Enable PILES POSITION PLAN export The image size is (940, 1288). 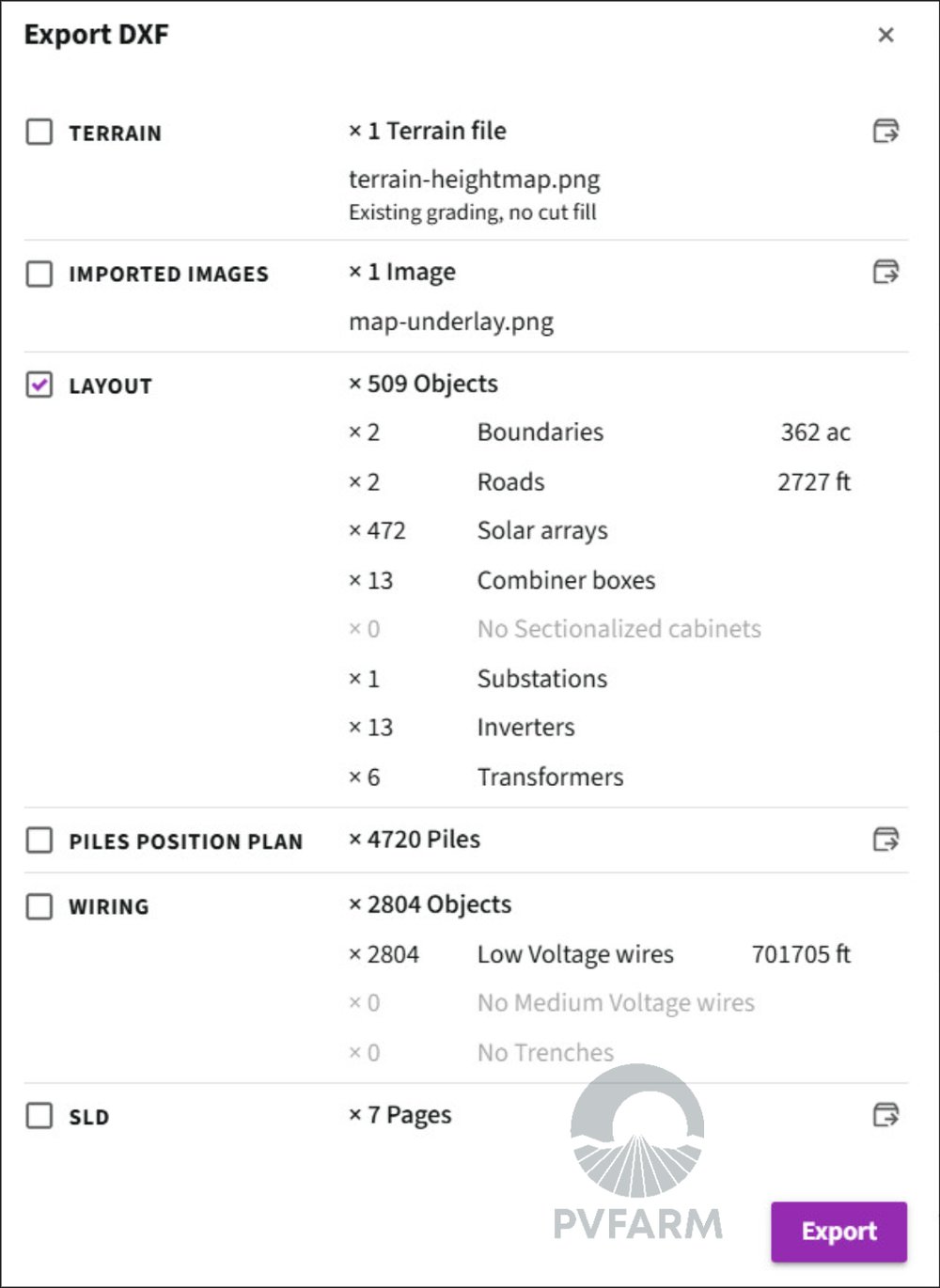click(39, 841)
